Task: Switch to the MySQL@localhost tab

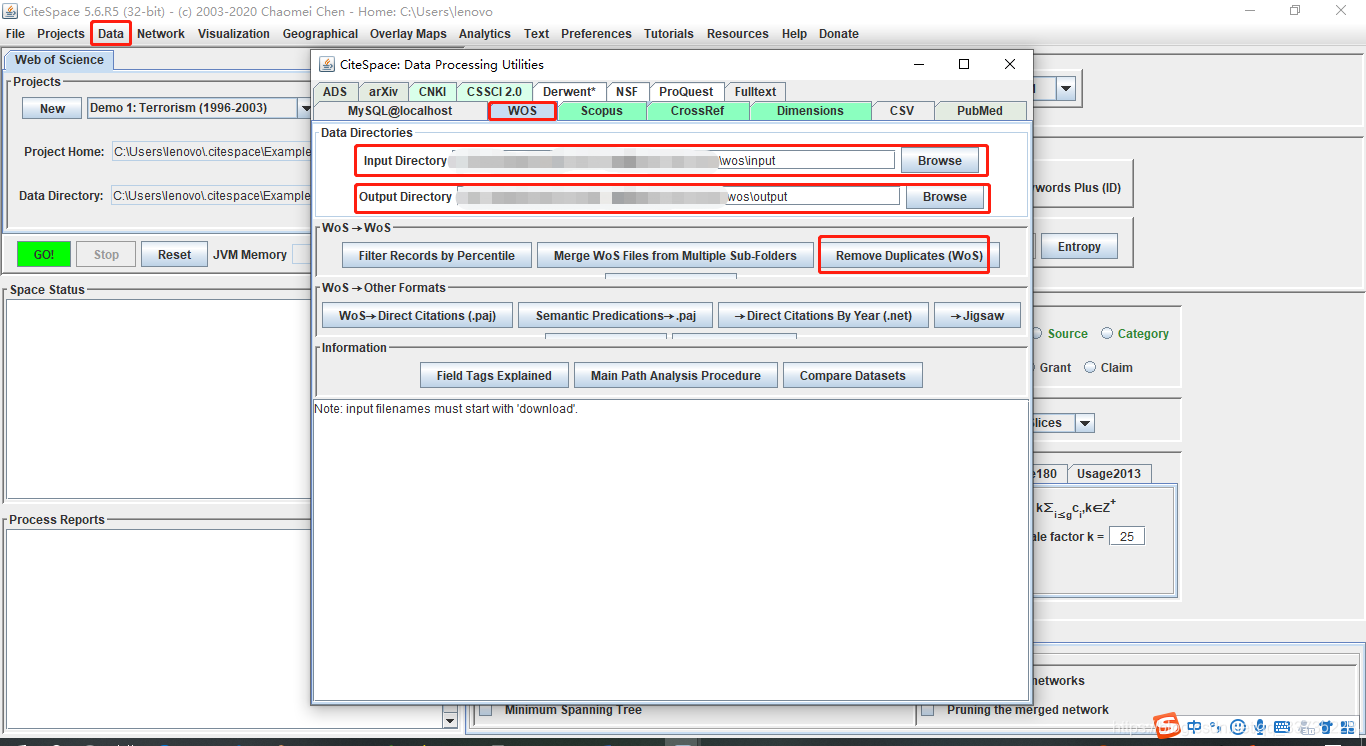Action: click(400, 111)
